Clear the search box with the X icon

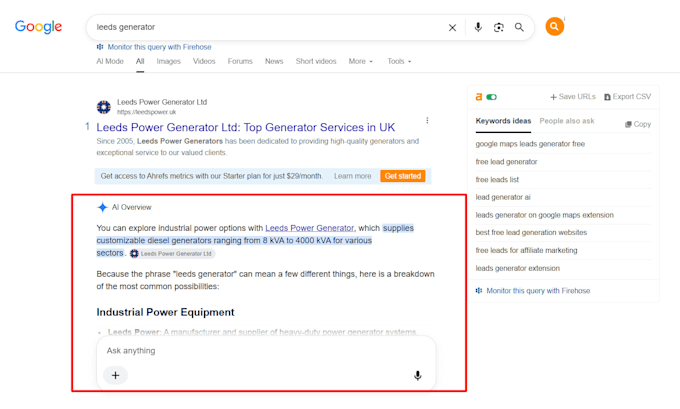[452, 28]
